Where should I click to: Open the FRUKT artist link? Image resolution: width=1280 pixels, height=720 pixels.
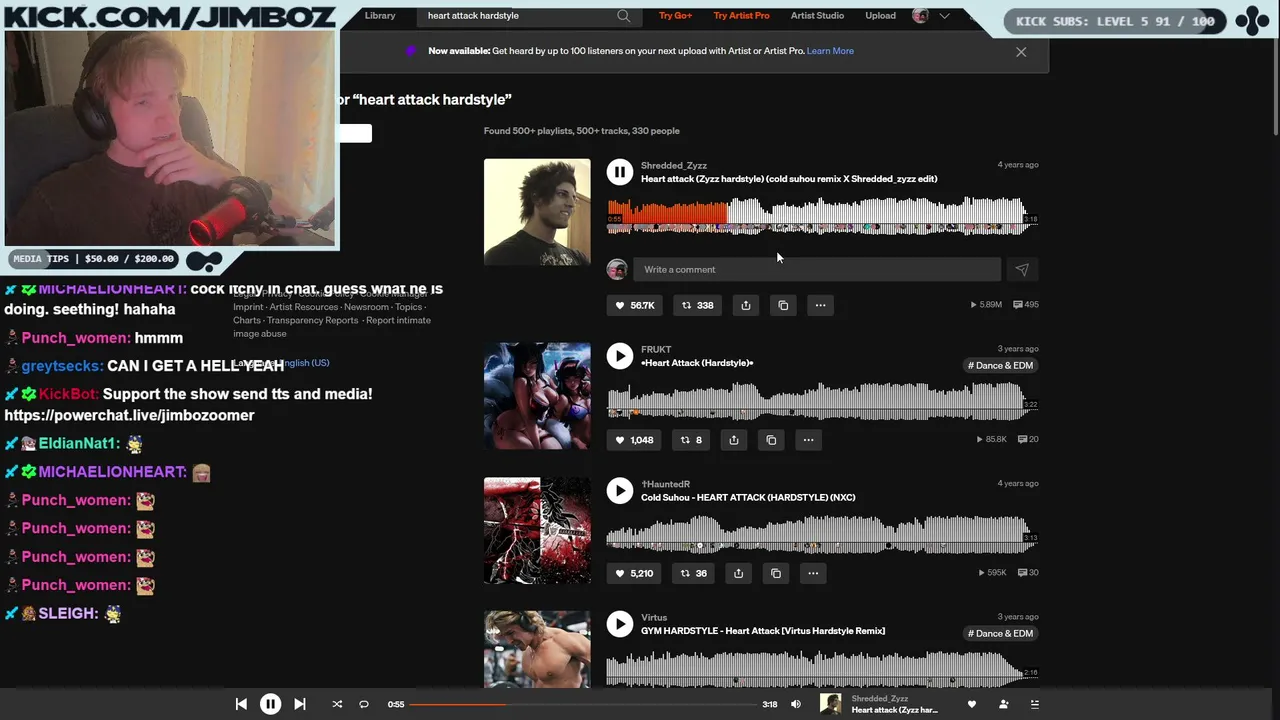coord(656,349)
